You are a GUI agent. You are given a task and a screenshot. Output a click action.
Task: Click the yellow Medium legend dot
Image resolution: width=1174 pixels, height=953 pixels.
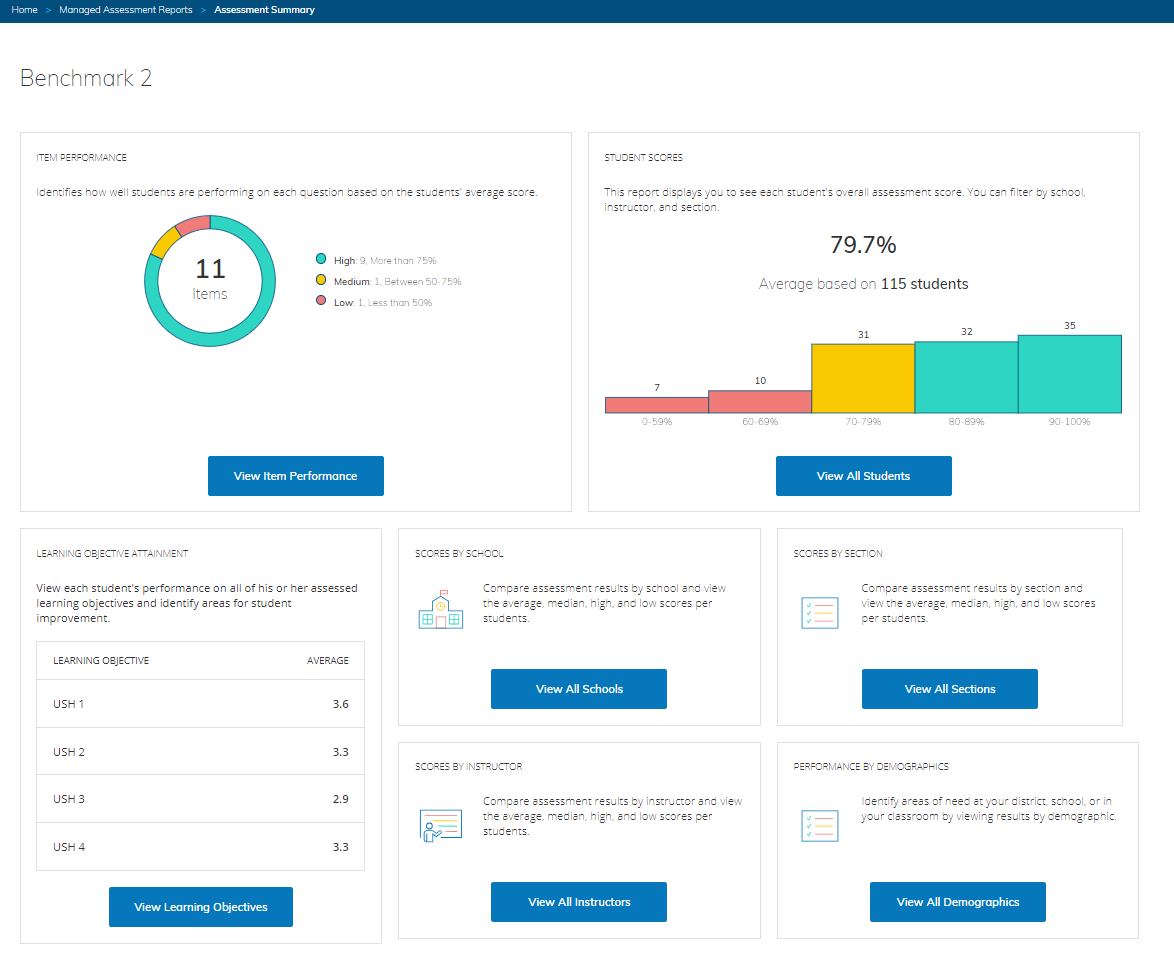point(321,281)
